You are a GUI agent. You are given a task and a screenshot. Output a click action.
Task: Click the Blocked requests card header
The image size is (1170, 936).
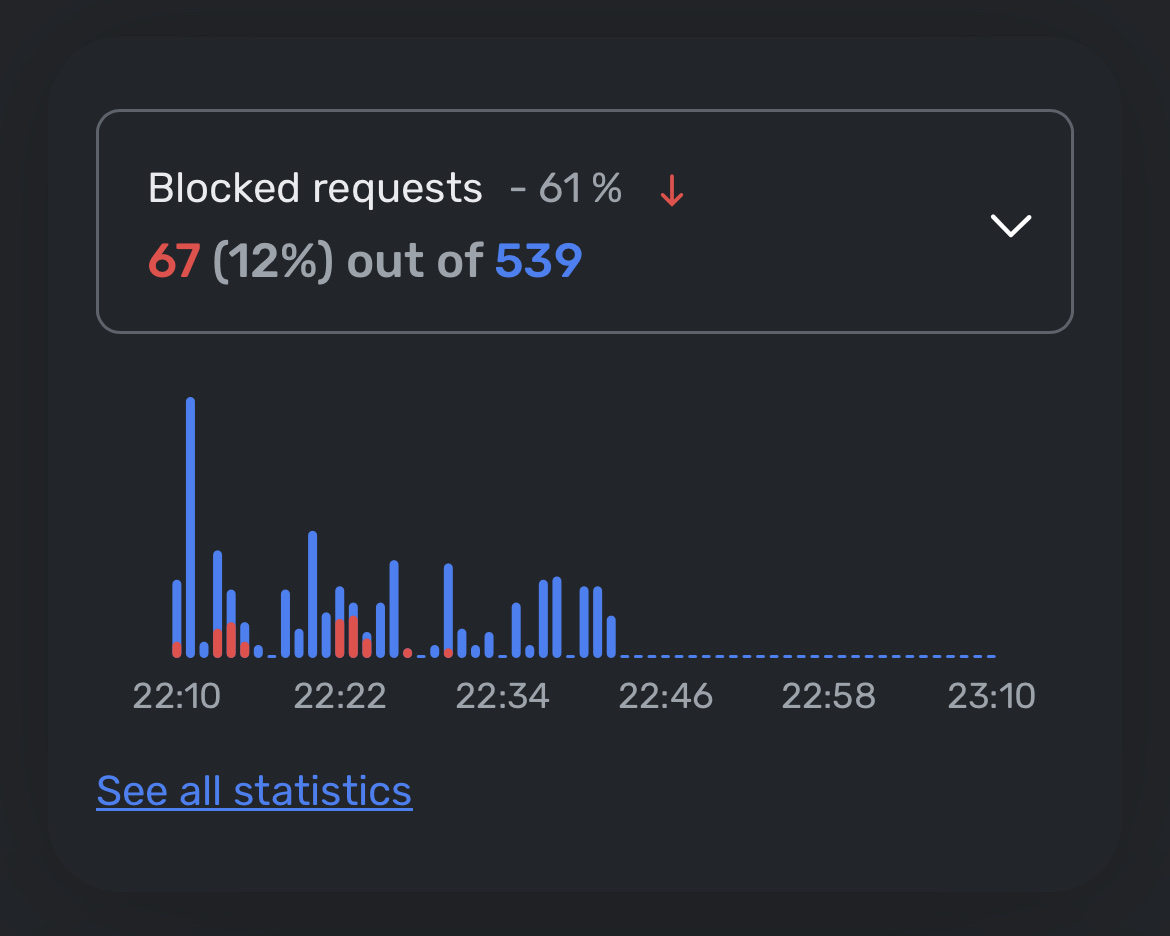tap(314, 188)
